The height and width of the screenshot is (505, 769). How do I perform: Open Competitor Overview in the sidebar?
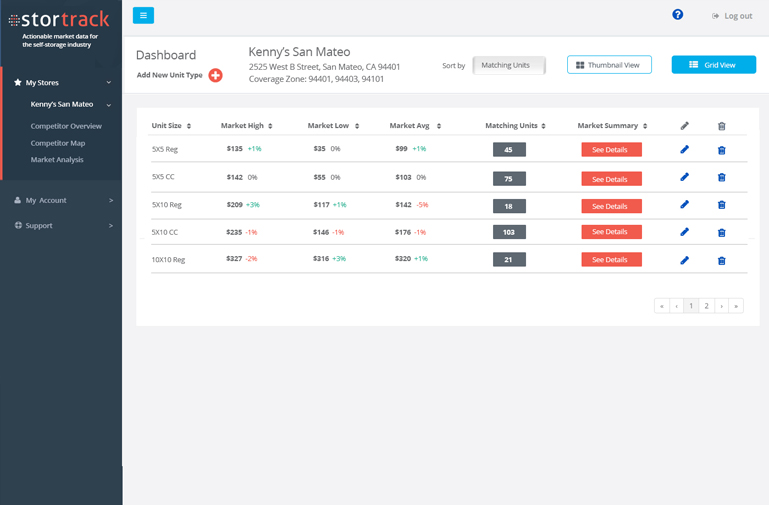[x=66, y=126]
